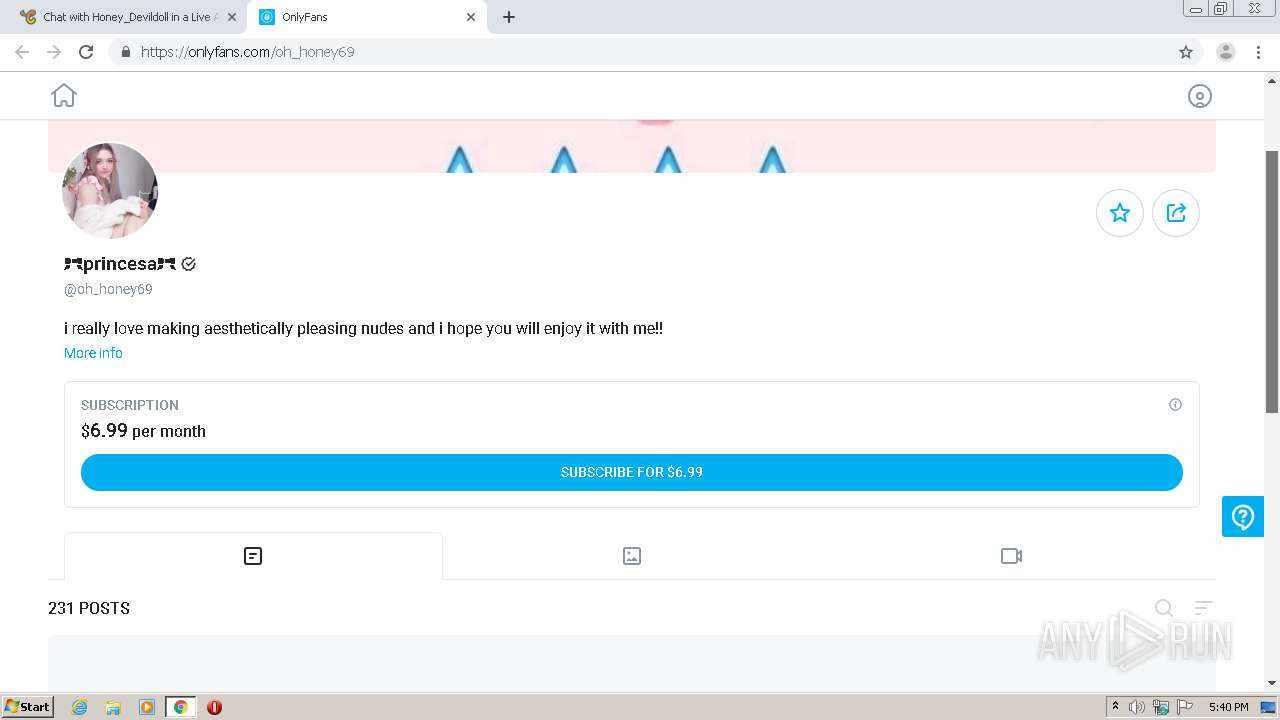Image resolution: width=1280 pixels, height=720 pixels.
Task: Expand the More info link
Action: click(93, 353)
